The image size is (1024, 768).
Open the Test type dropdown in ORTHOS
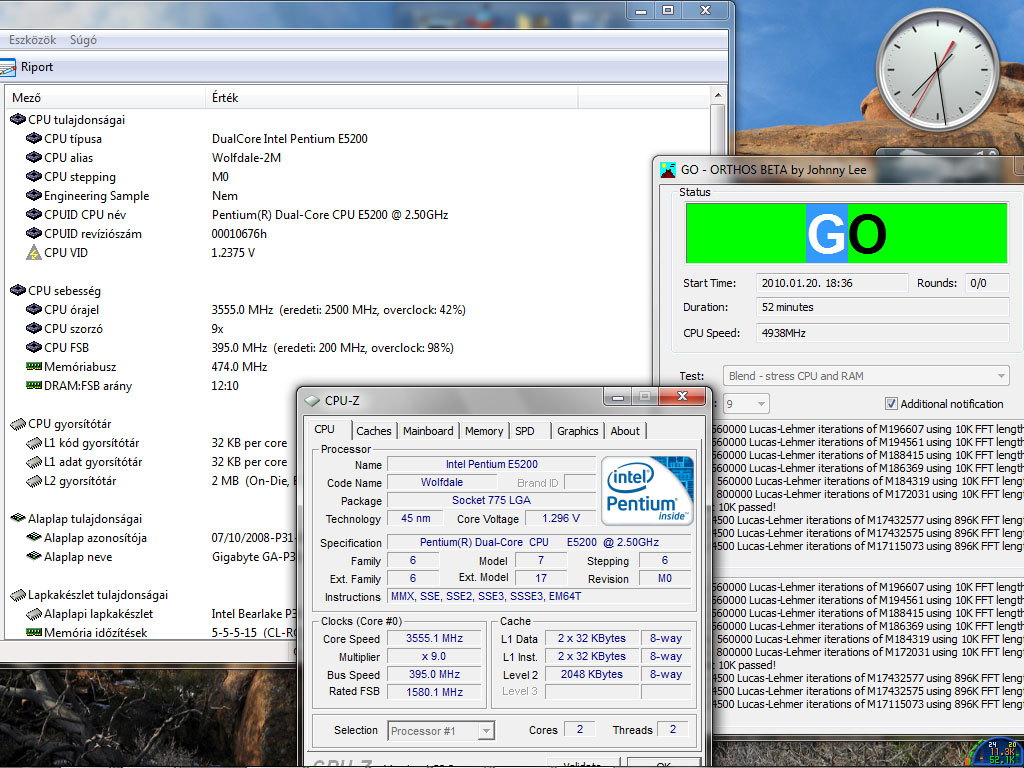coord(866,376)
